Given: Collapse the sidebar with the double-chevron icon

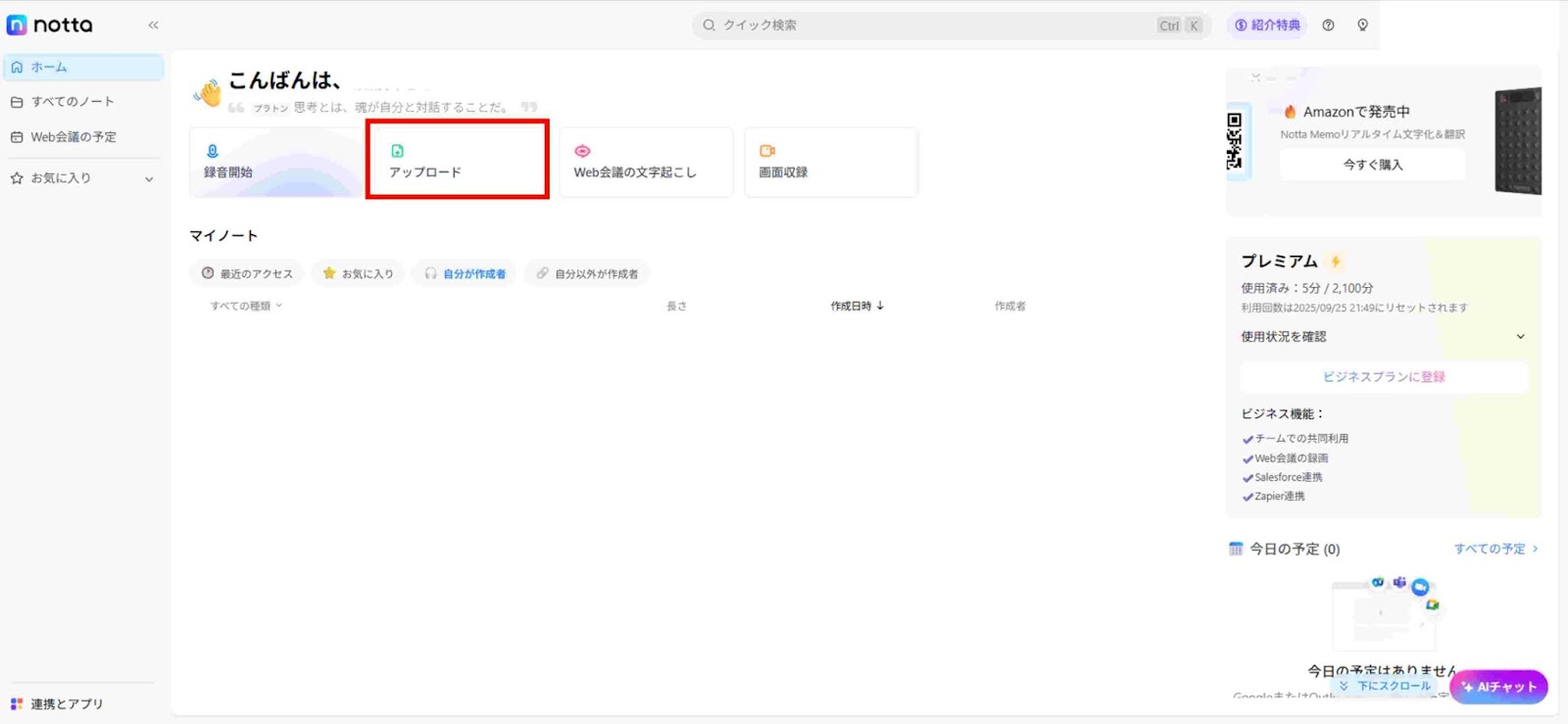Looking at the screenshot, I should (x=153, y=25).
